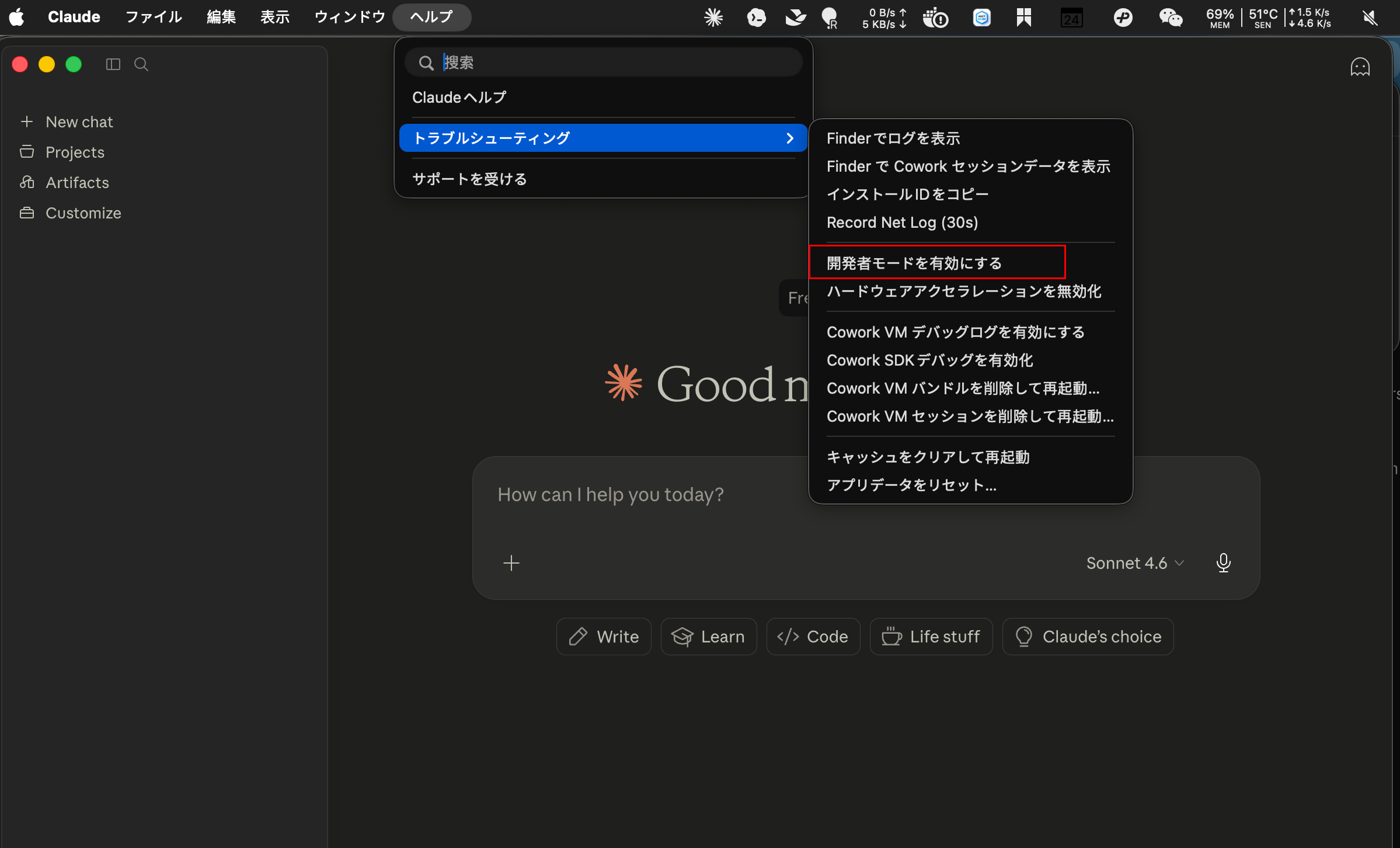Click the sidebar search magnifier icon
Screen dimensions: 1400x848
[141, 64]
